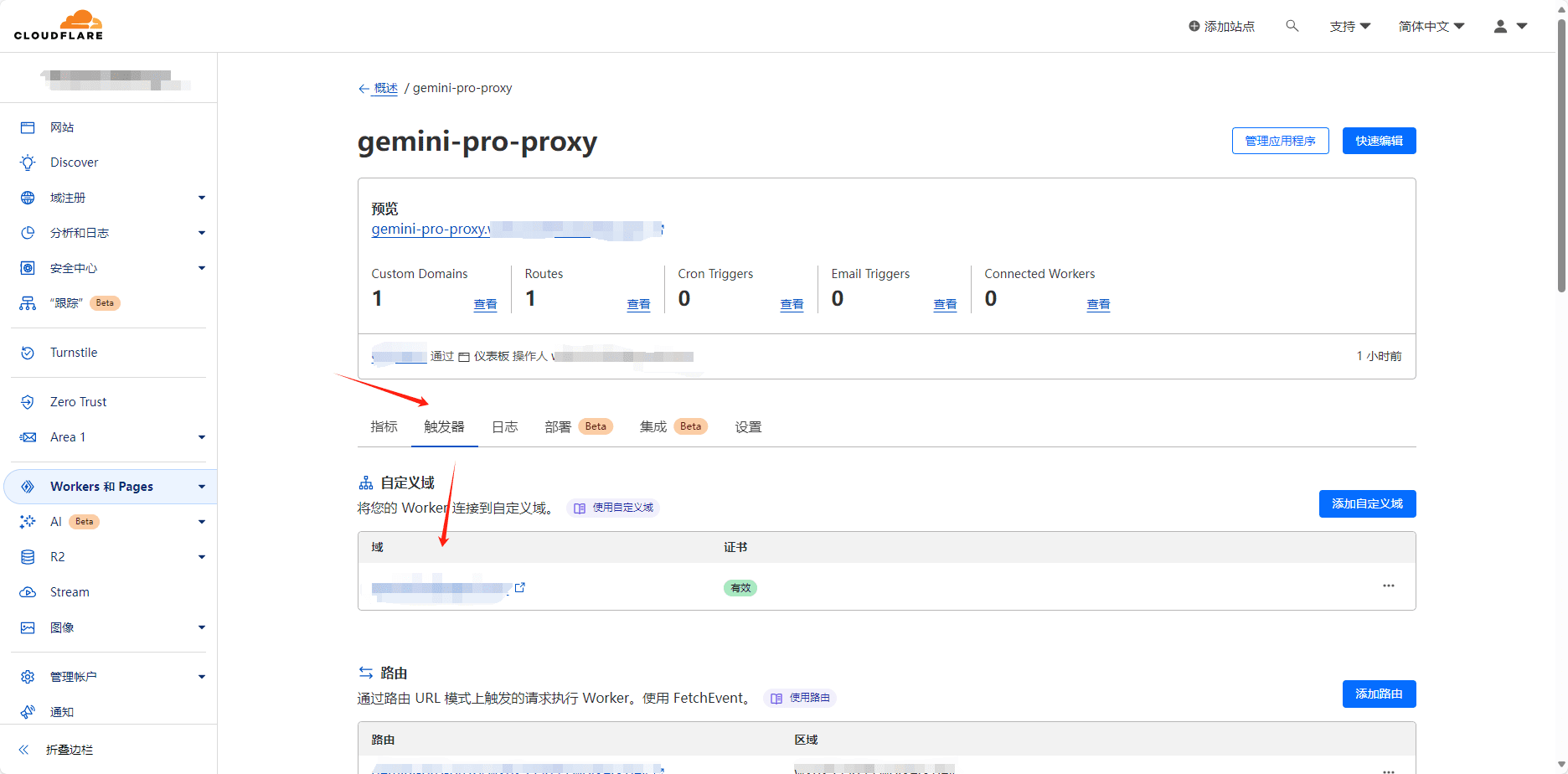Collapse sidebar with double chevron icon

tap(23, 750)
